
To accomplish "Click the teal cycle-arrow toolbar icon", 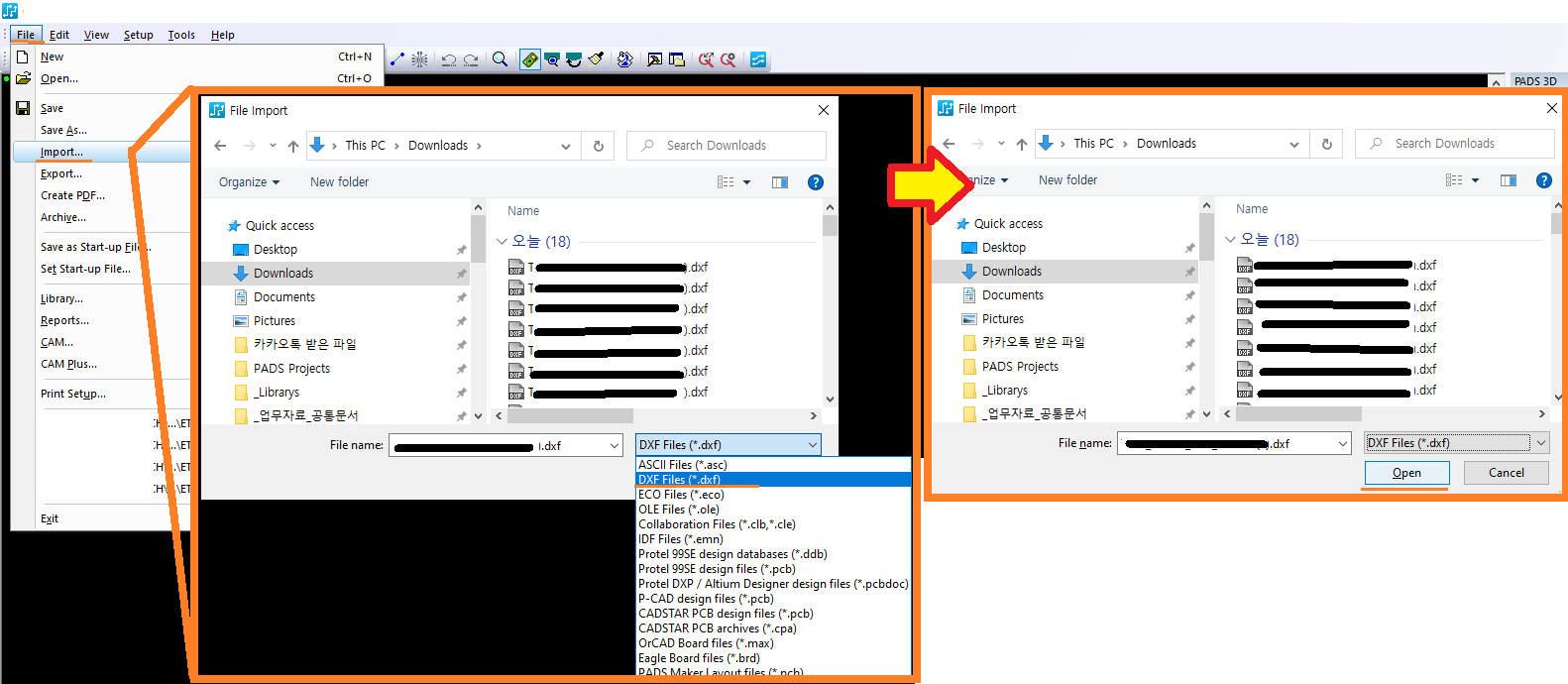I will pyautogui.click(x=574, y=59).
